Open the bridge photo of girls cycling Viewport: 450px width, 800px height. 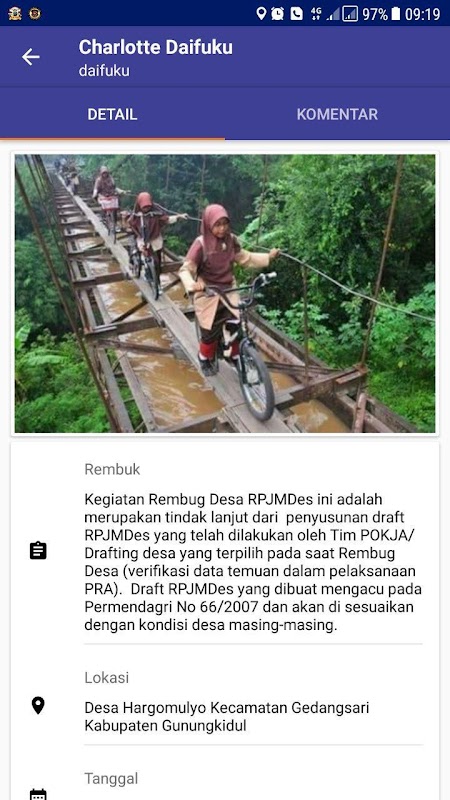[225, 294]
